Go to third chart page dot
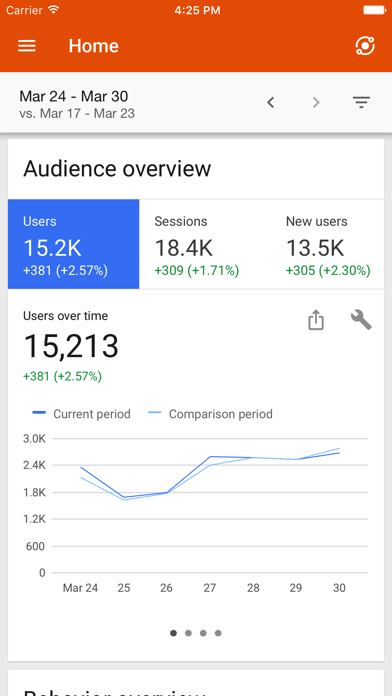Screen dimensions: 392x696 point(203,633)
